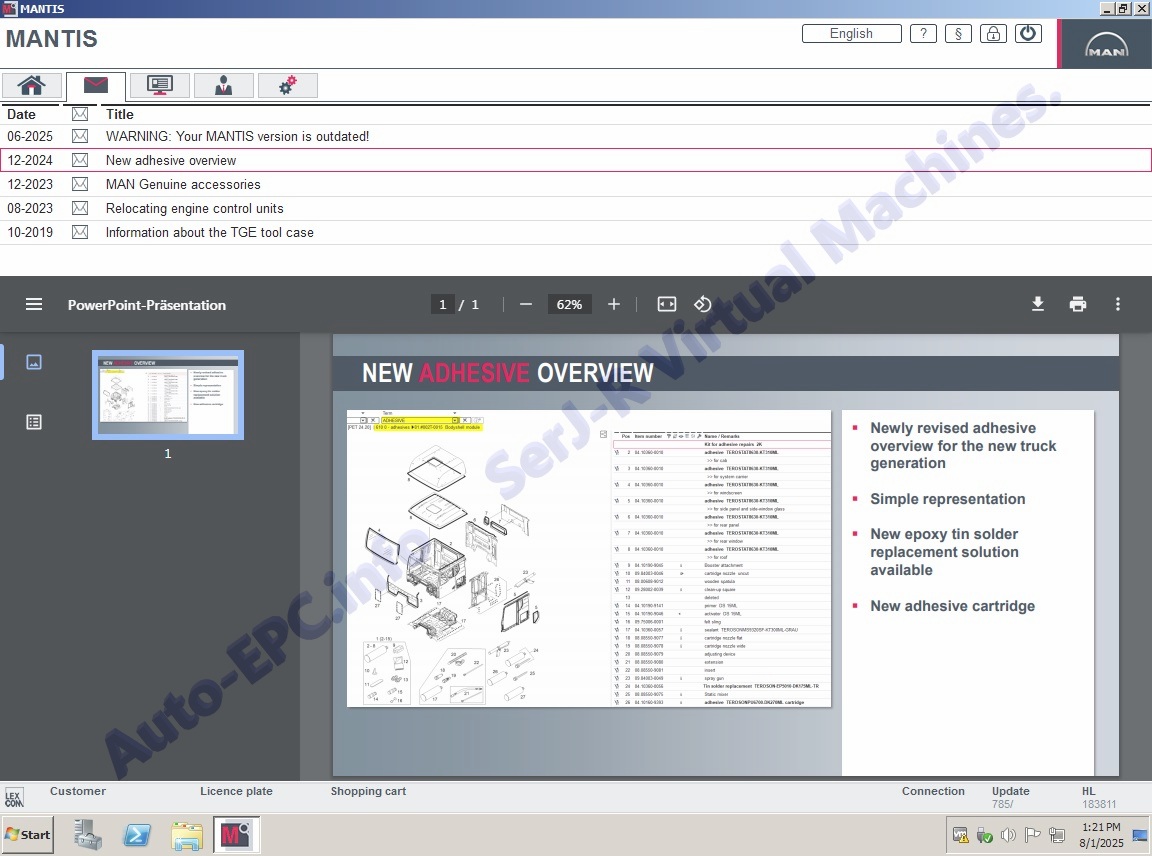Change language with English button
The image size is (1152, 856).
coord(852,34)
